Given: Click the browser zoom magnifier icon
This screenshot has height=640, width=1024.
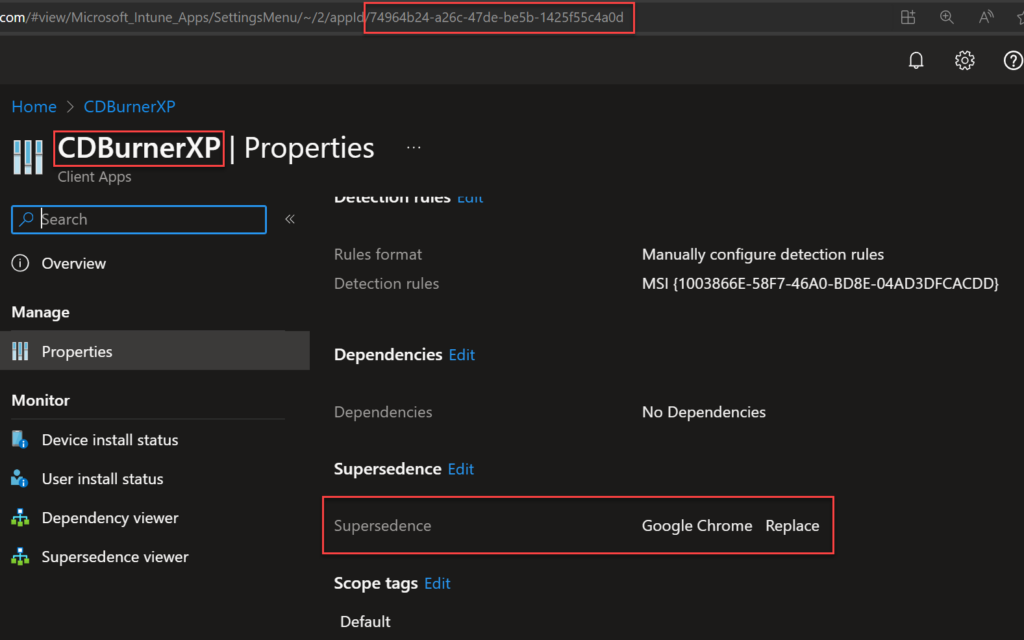Looking at the screenshot, I should tap(946, 18).
